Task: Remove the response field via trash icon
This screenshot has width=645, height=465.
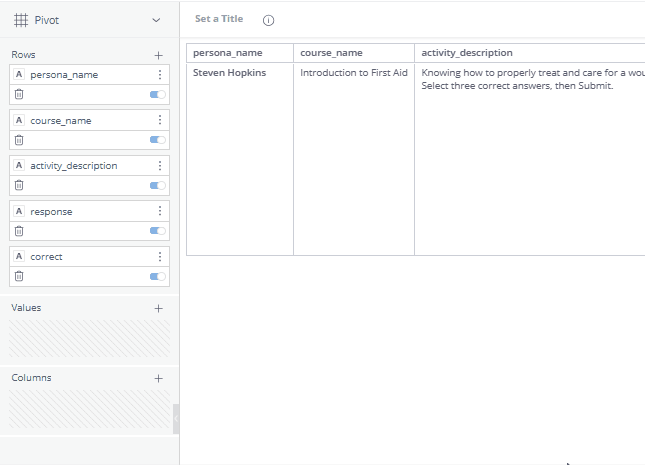Action: tap(19, 231)
